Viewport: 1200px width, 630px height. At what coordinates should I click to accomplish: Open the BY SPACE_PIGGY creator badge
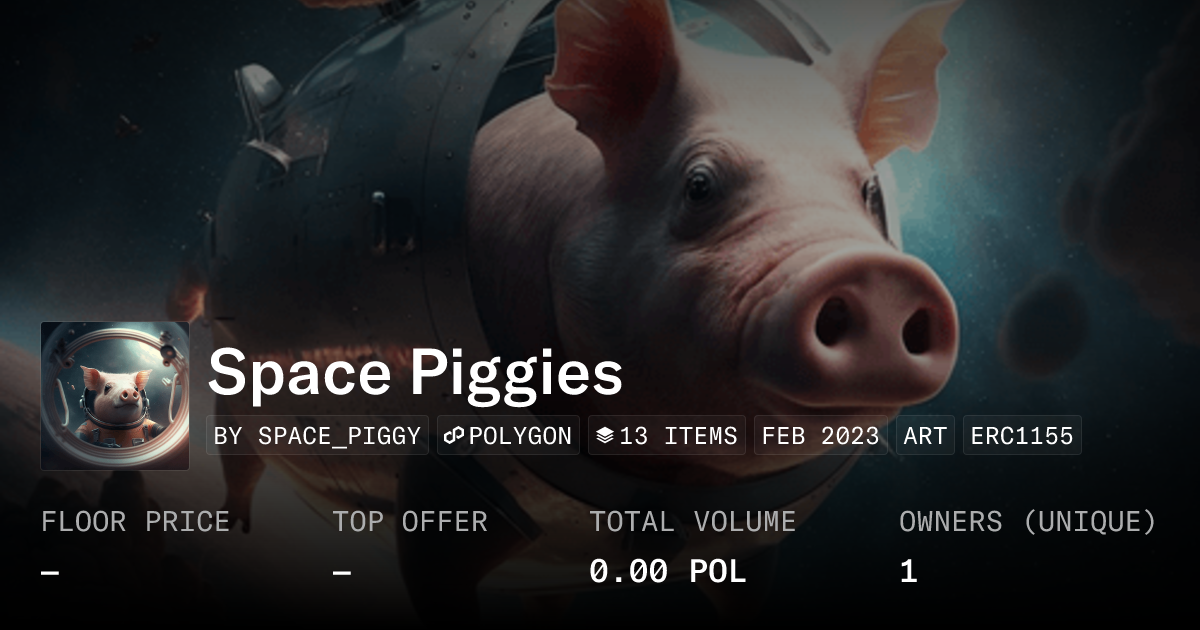317,436
